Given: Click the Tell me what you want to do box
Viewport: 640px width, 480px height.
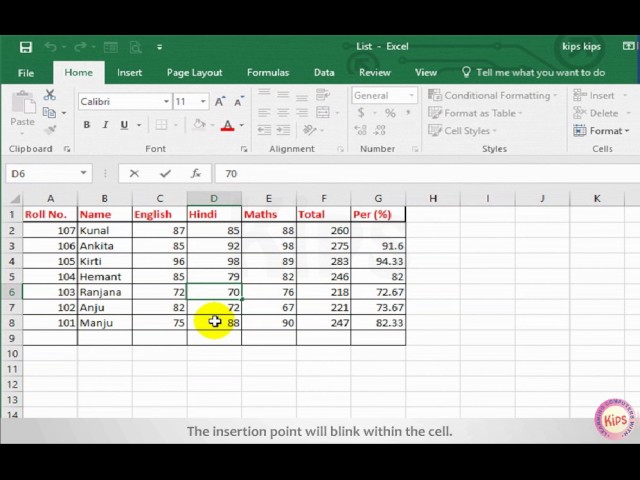Looking at the screenshot, I should 533,73.
